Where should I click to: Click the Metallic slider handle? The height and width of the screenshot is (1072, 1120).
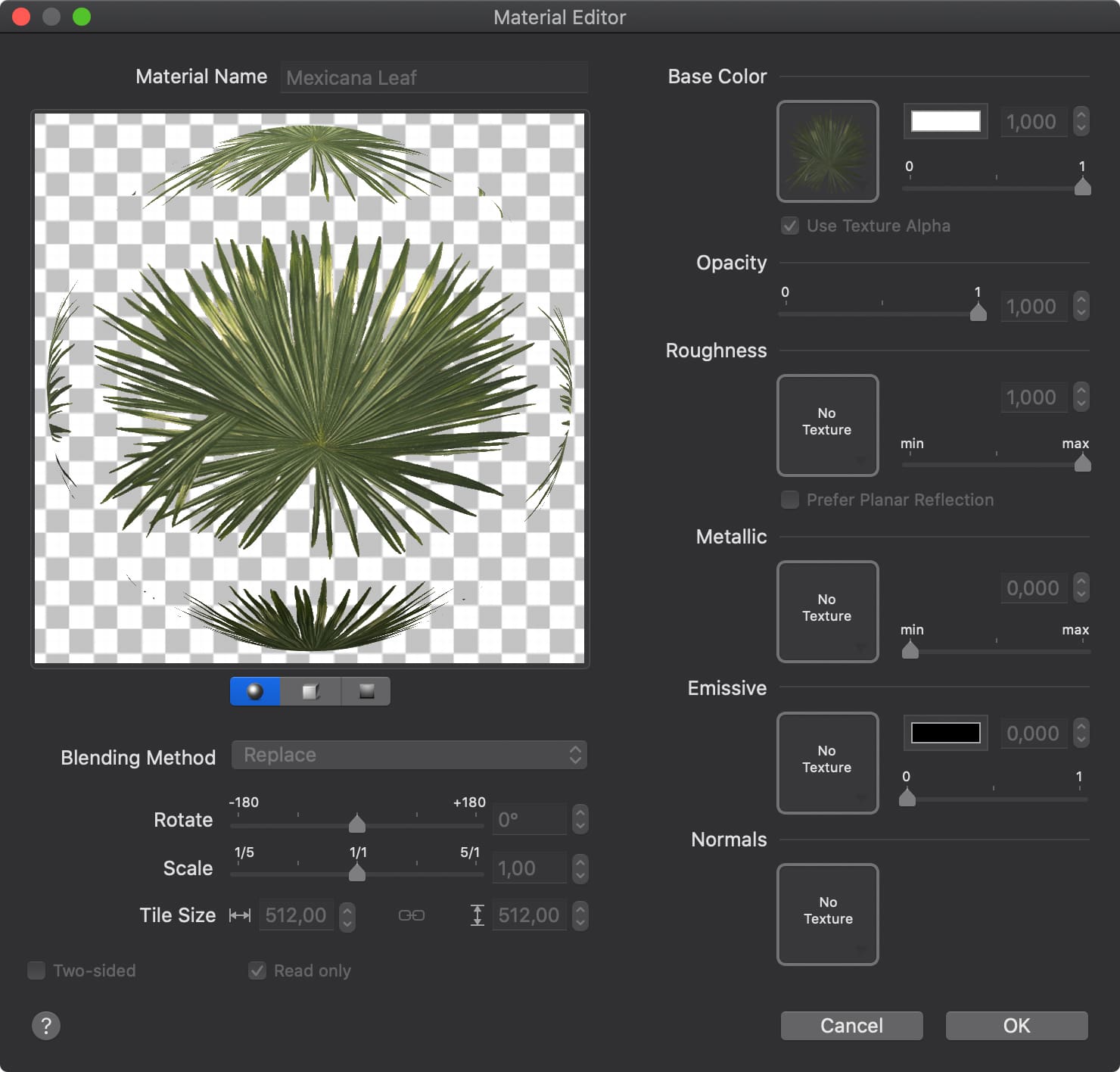point(910,650)
